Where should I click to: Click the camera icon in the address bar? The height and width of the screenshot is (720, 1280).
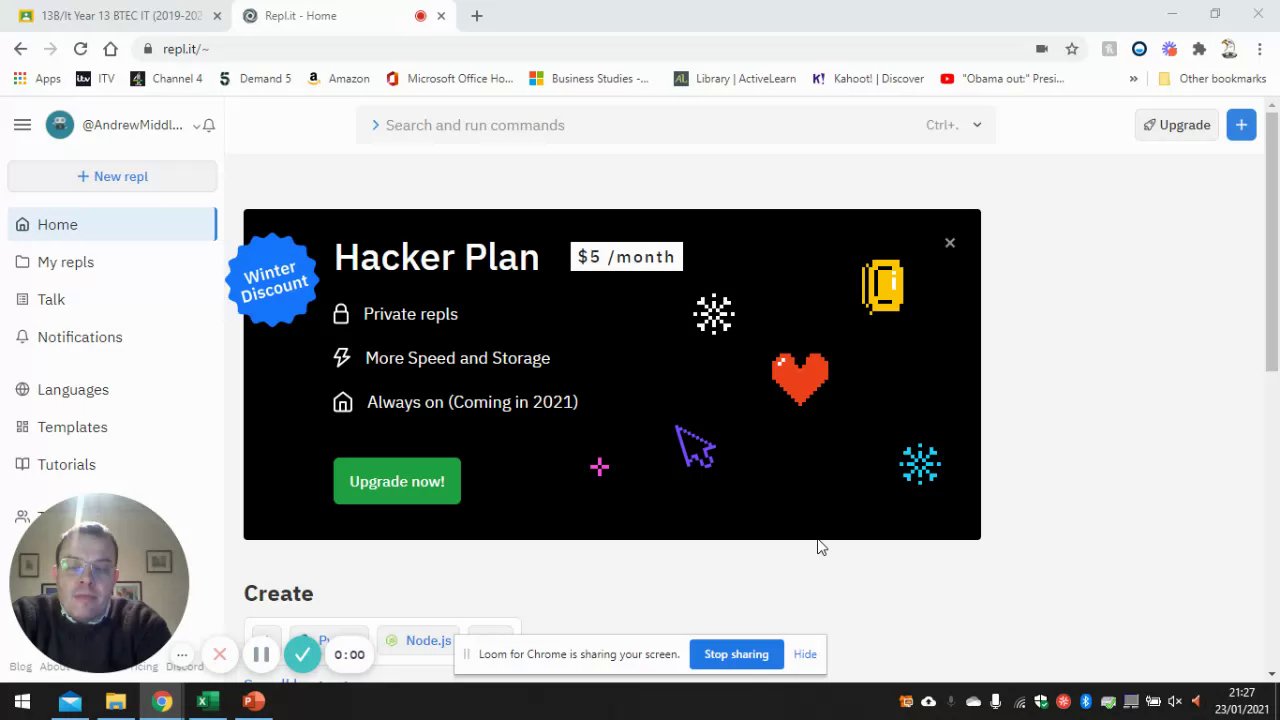click(1042, 48)
